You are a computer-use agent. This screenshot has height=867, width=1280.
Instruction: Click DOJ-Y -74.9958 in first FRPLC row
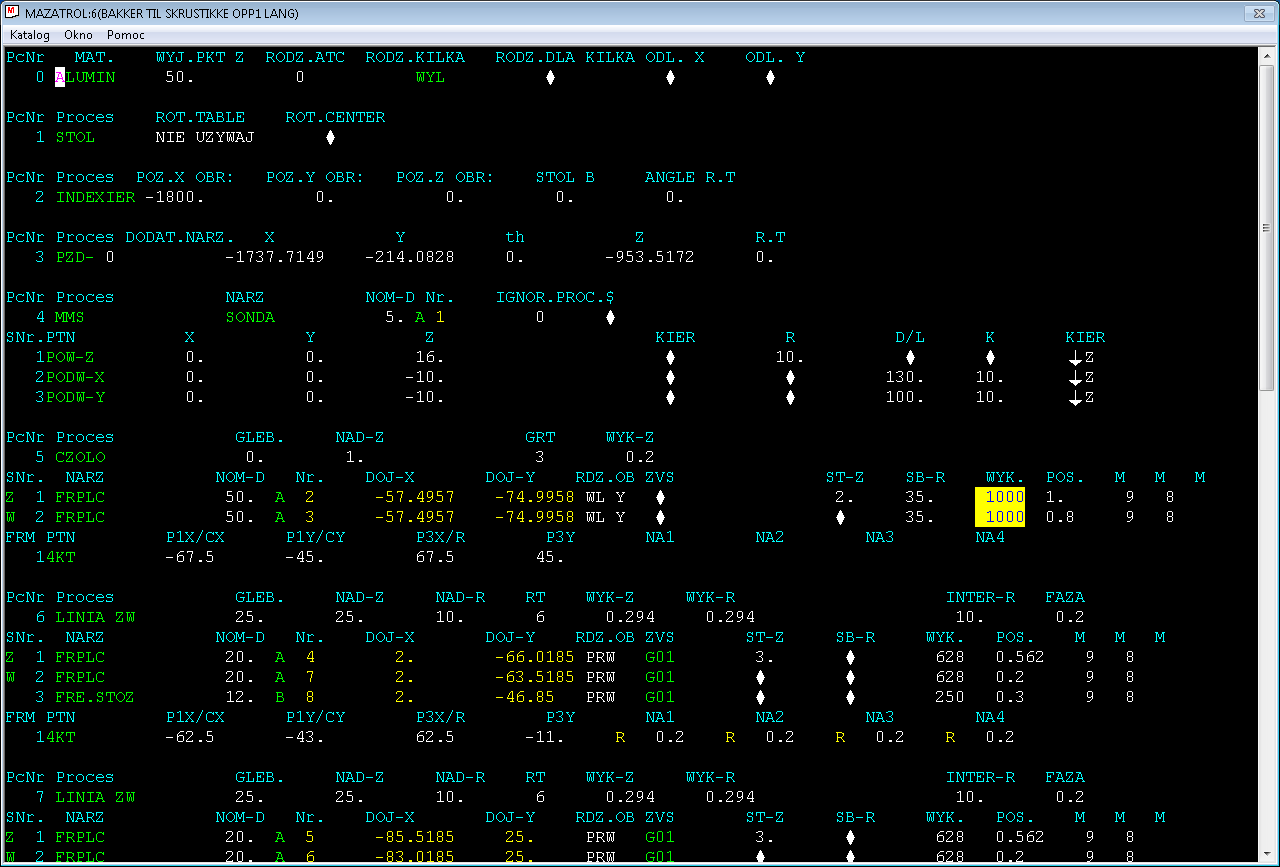534,497
